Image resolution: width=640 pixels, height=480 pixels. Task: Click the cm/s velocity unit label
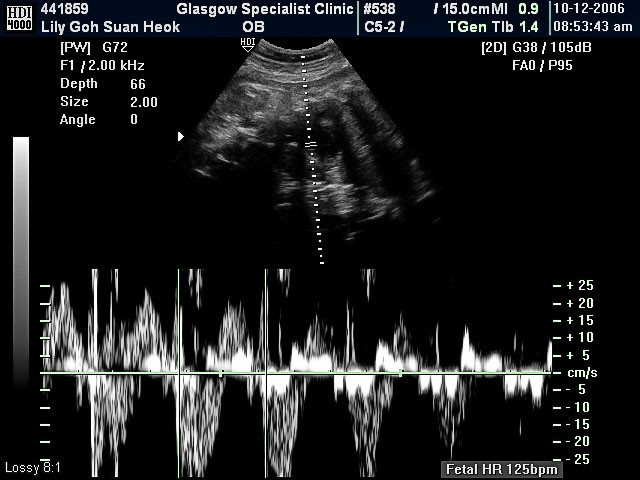coord(581,373)
